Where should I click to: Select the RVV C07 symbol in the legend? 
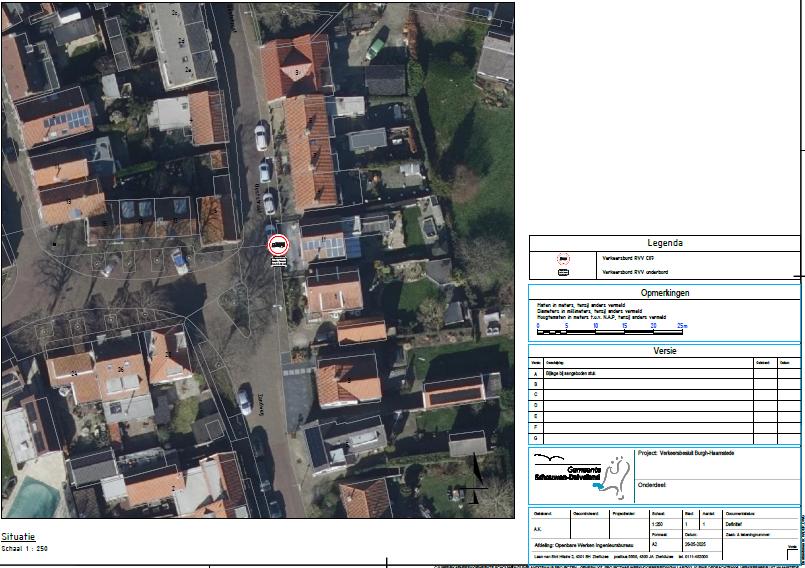[x=563, y=258]
